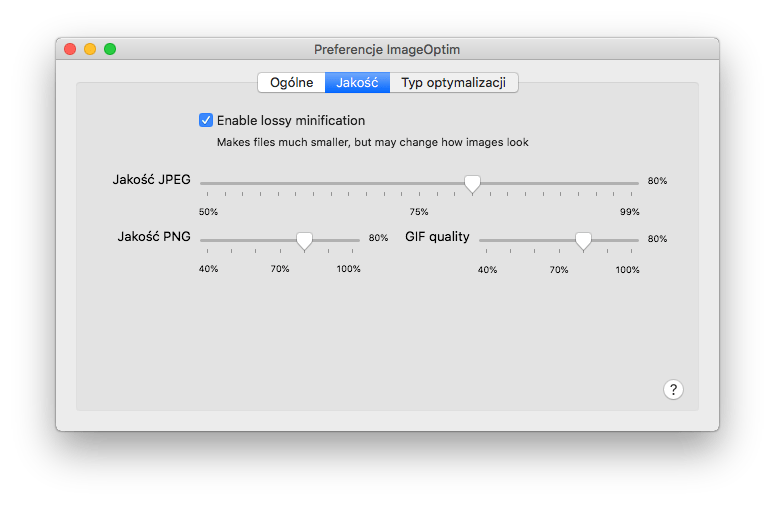This screenshot has height=505, width=775.
Task: Minimize the window with yellow button
Action: pos(90,48)
